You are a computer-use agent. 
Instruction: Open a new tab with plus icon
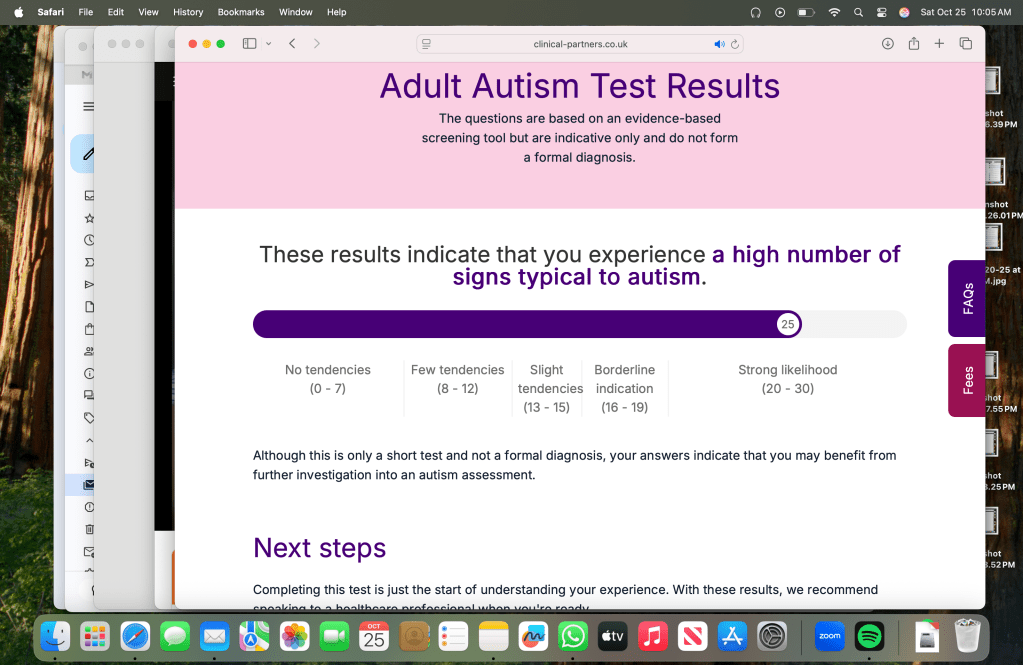(x=939, y=44)
